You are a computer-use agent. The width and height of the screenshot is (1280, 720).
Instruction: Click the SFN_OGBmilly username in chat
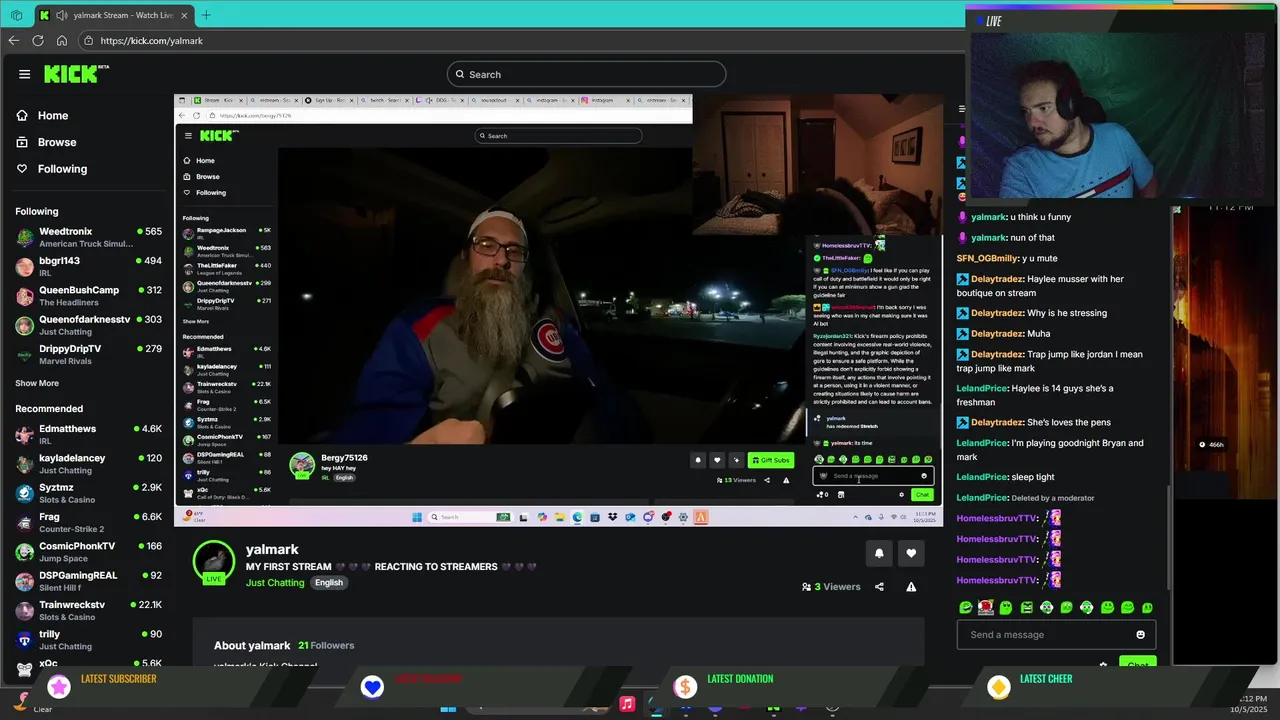click(x=987, y=258)
